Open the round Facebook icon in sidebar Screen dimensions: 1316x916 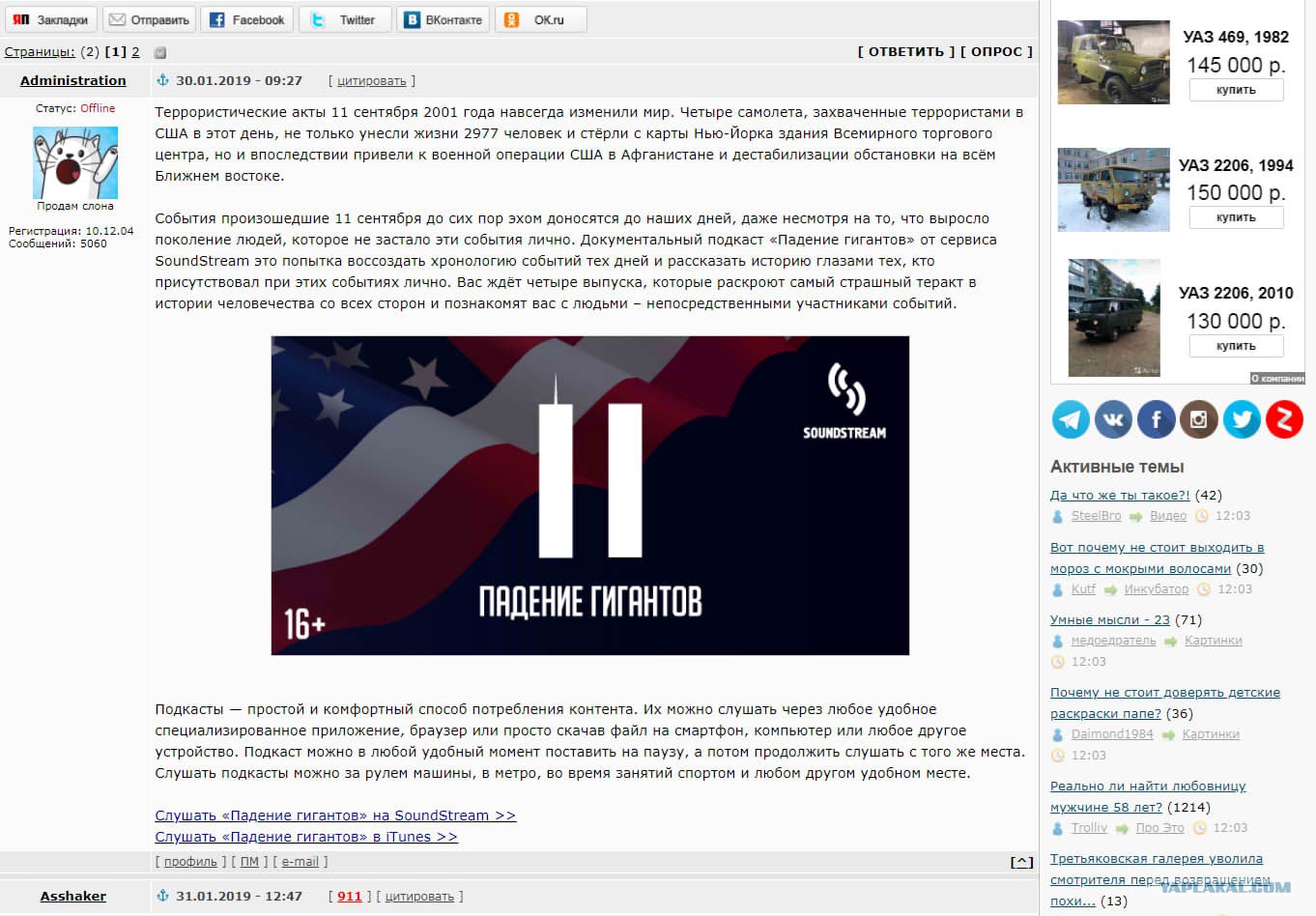tap(1156, 419)
